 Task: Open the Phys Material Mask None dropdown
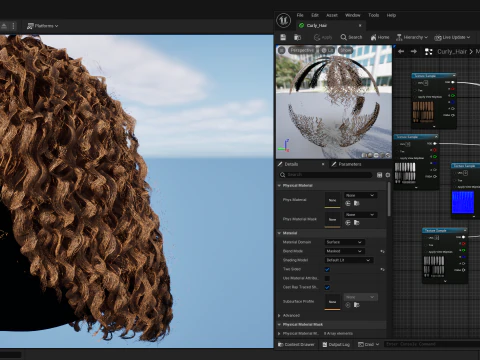[360, 215]
